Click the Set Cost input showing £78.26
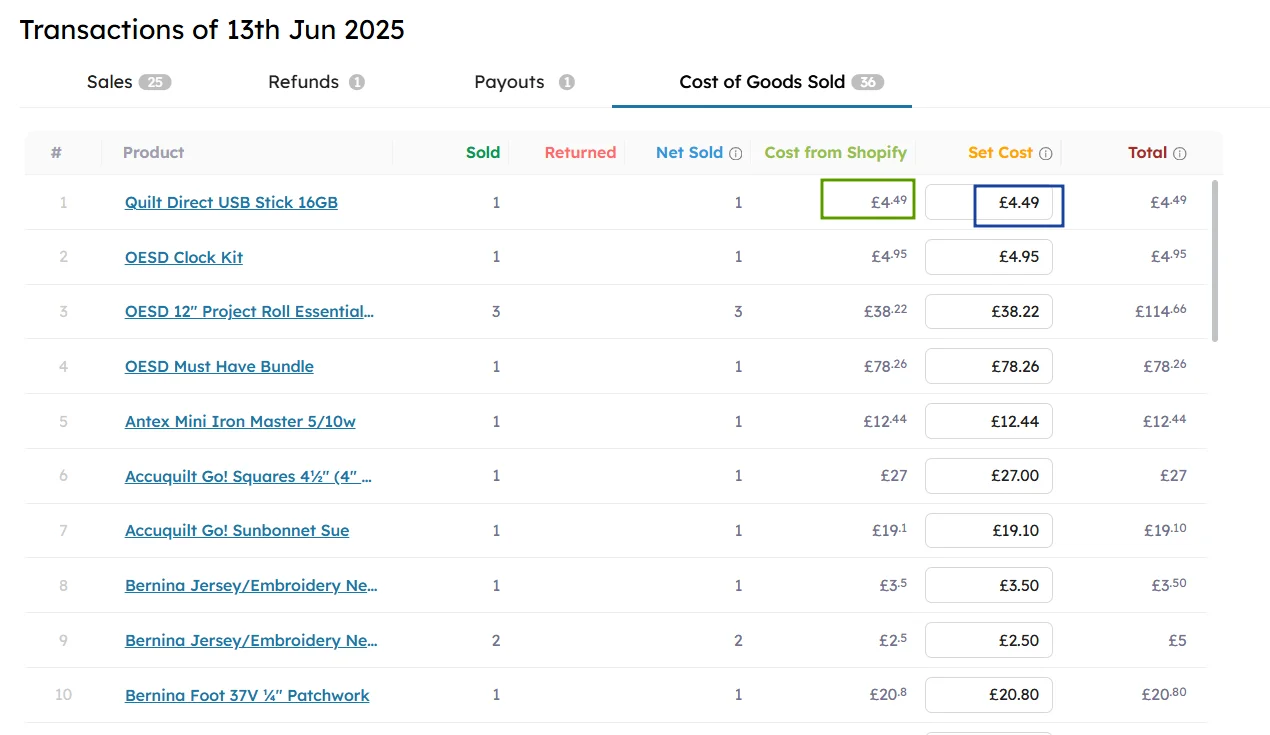Screen dimensions: 1270x735 click(x=989, y=366)
